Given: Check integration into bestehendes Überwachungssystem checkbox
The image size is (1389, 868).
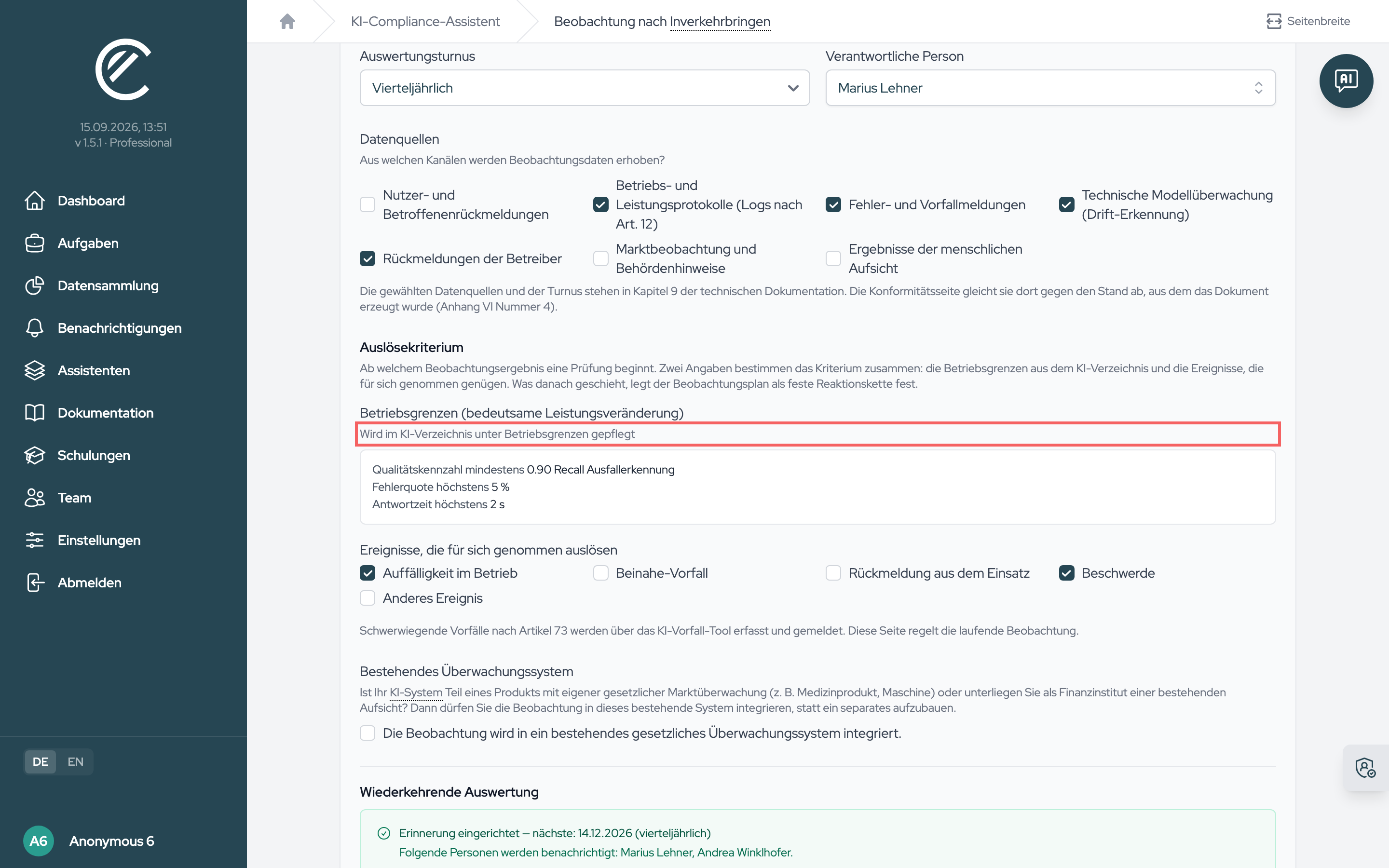Looking at the screenshot, I should click(x=368, y=733).
